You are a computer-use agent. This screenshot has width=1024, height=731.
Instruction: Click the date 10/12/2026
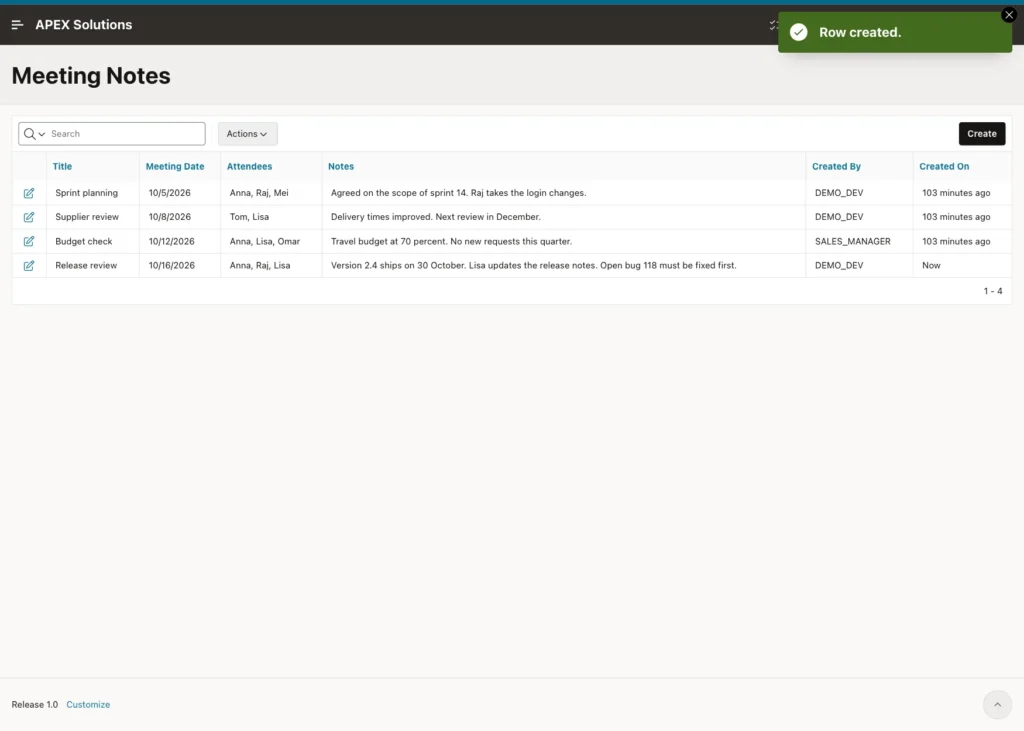coord(172,241)
